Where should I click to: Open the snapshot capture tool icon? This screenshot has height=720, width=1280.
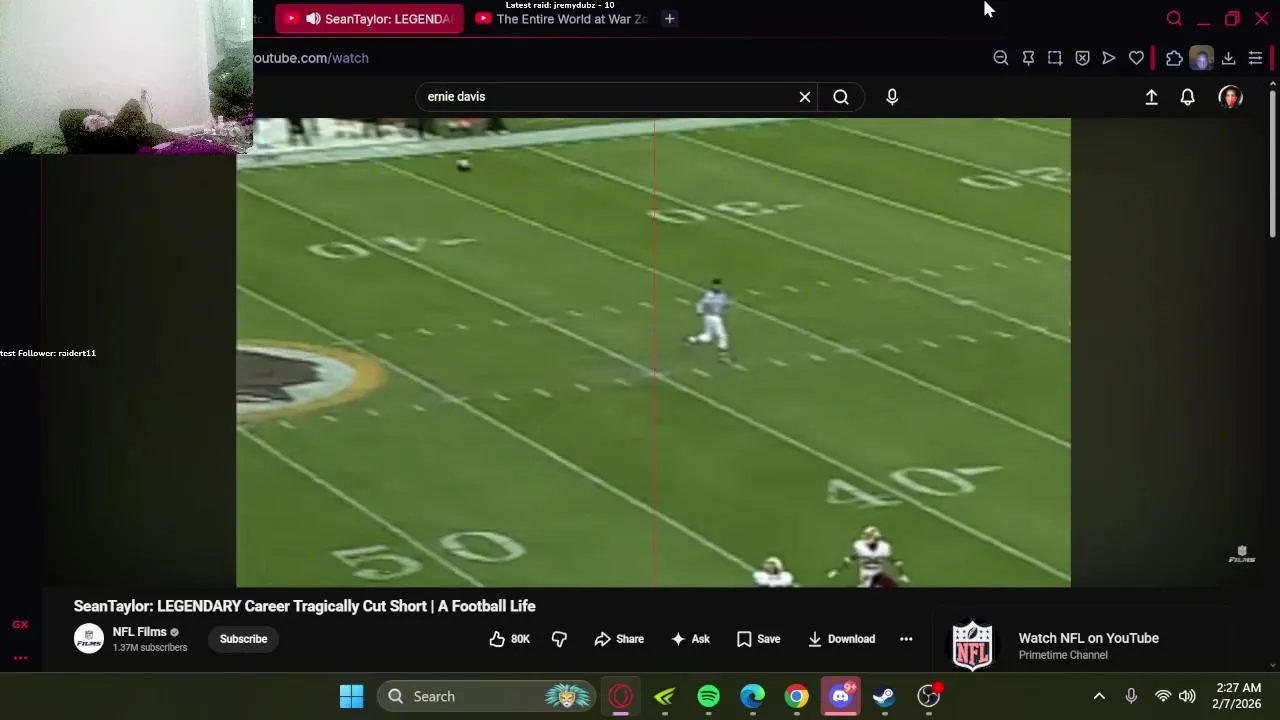click(x=1055, y=58)
